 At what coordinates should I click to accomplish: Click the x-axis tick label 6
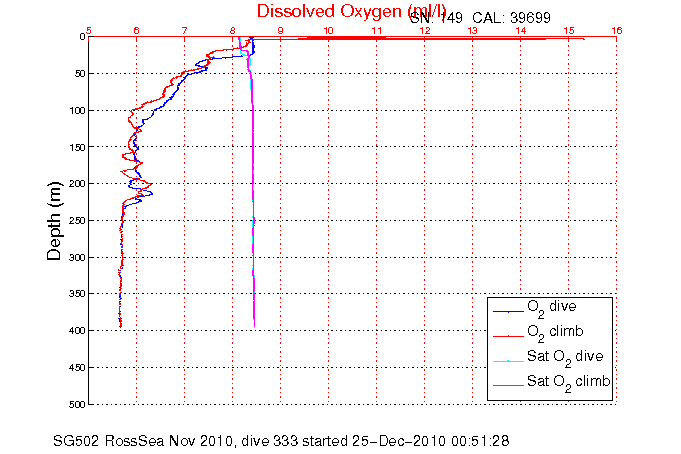136,30
